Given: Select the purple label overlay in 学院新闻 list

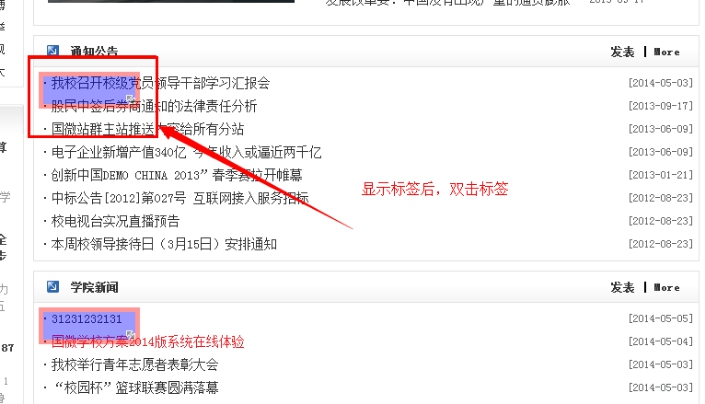Looking at the screenshot, I should point(89,326).
